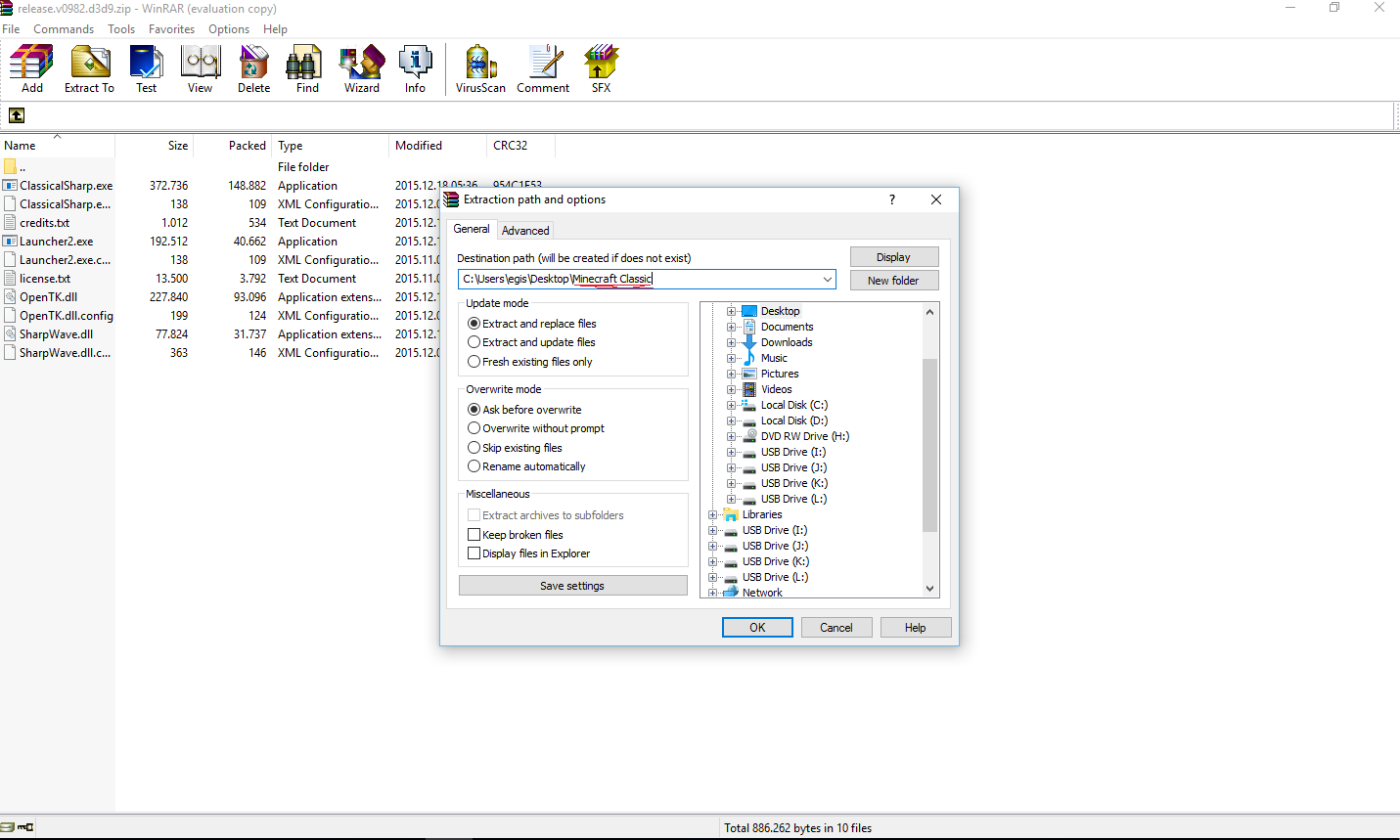Launch the Wizard toolbar icon
The image size is (1400, 840).
tap(361, 63)
